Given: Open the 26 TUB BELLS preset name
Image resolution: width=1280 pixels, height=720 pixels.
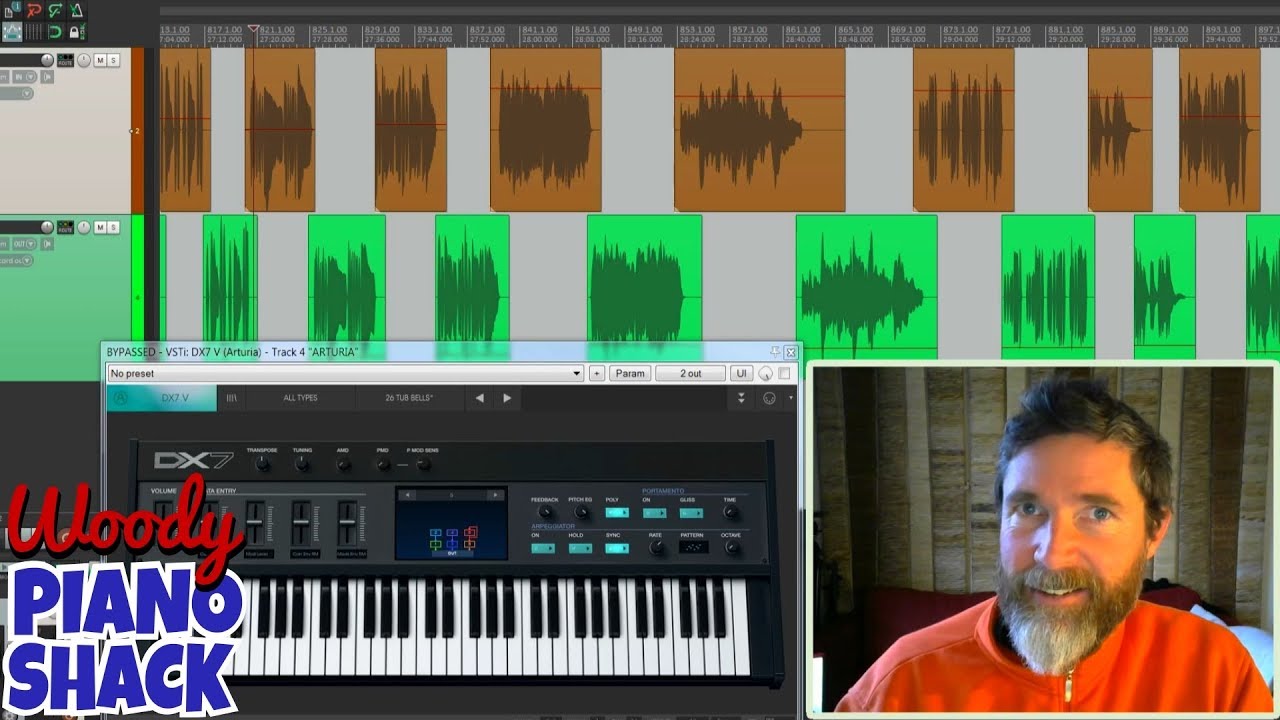Looking at the screenshot, I should [x=409, y=398].
